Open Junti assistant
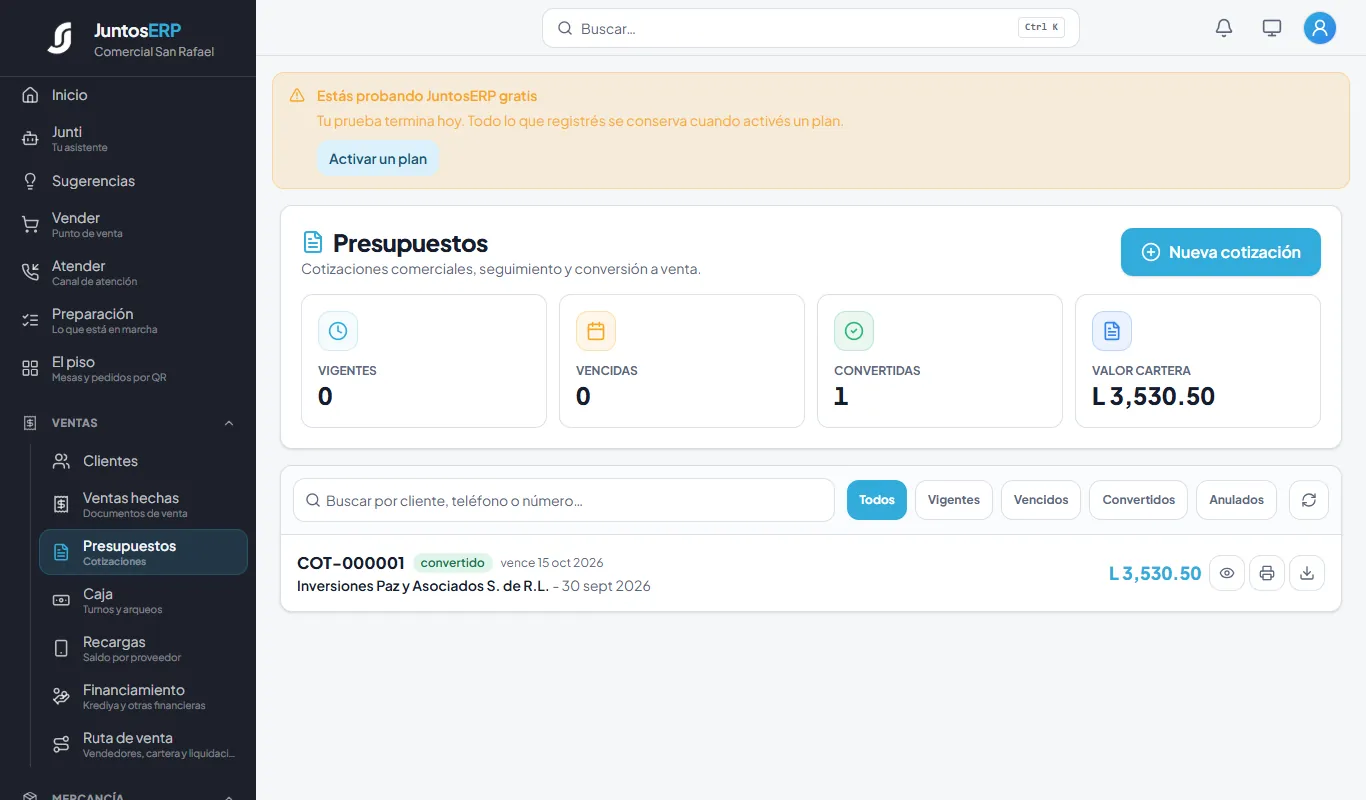The height and width of the screenshot is (800, 1366). [x=128, y=138]
